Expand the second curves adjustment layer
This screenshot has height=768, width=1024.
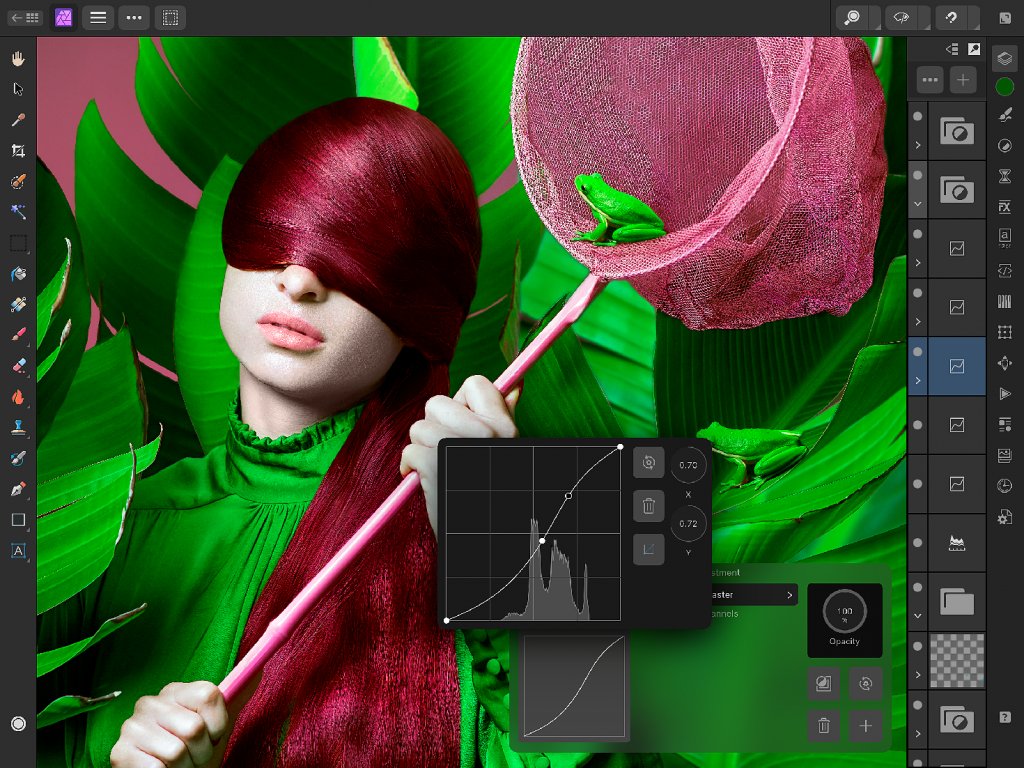(918, 321)
